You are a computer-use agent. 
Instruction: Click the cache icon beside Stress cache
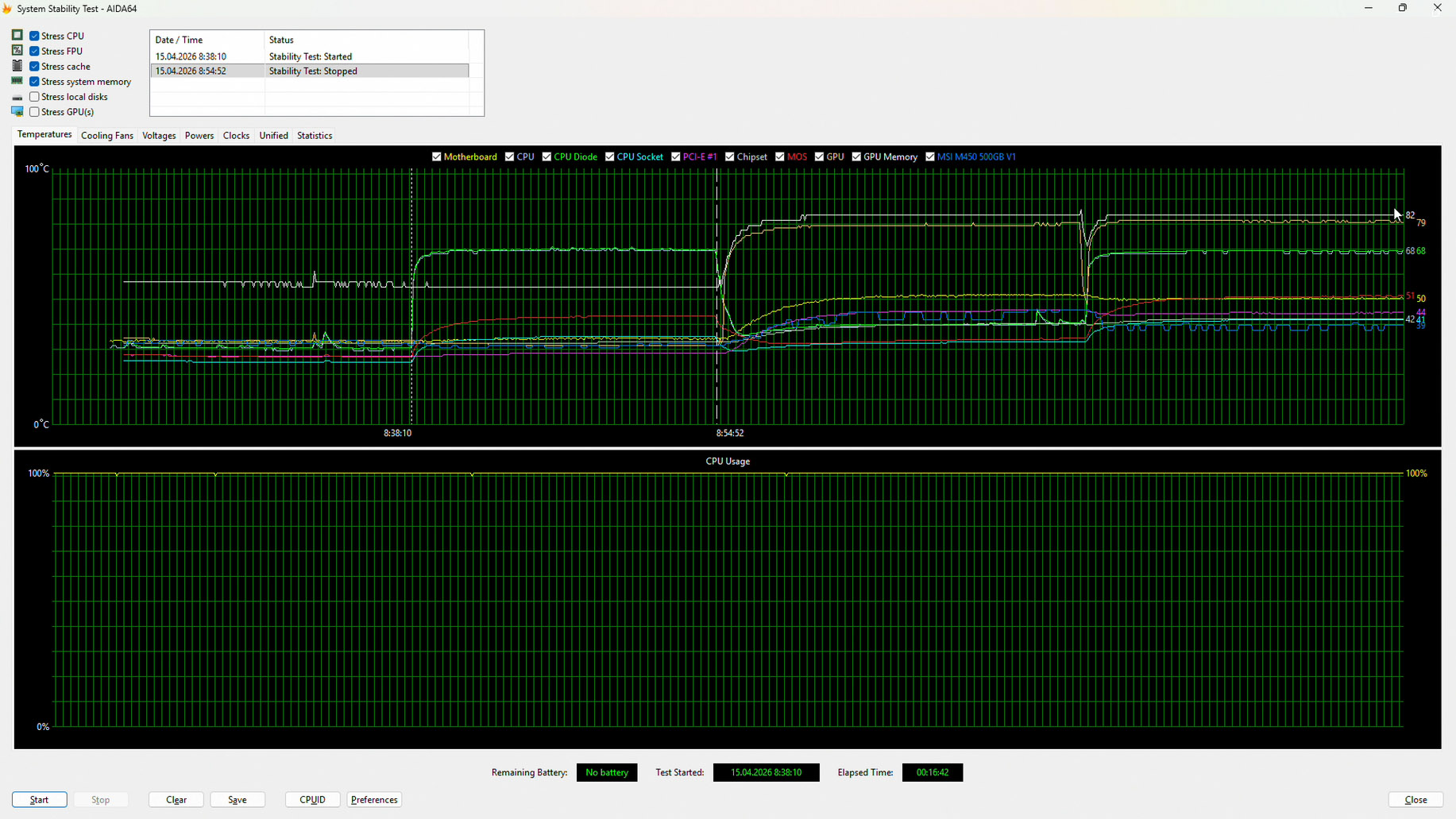pyautogui.click(x=17, y=66)
